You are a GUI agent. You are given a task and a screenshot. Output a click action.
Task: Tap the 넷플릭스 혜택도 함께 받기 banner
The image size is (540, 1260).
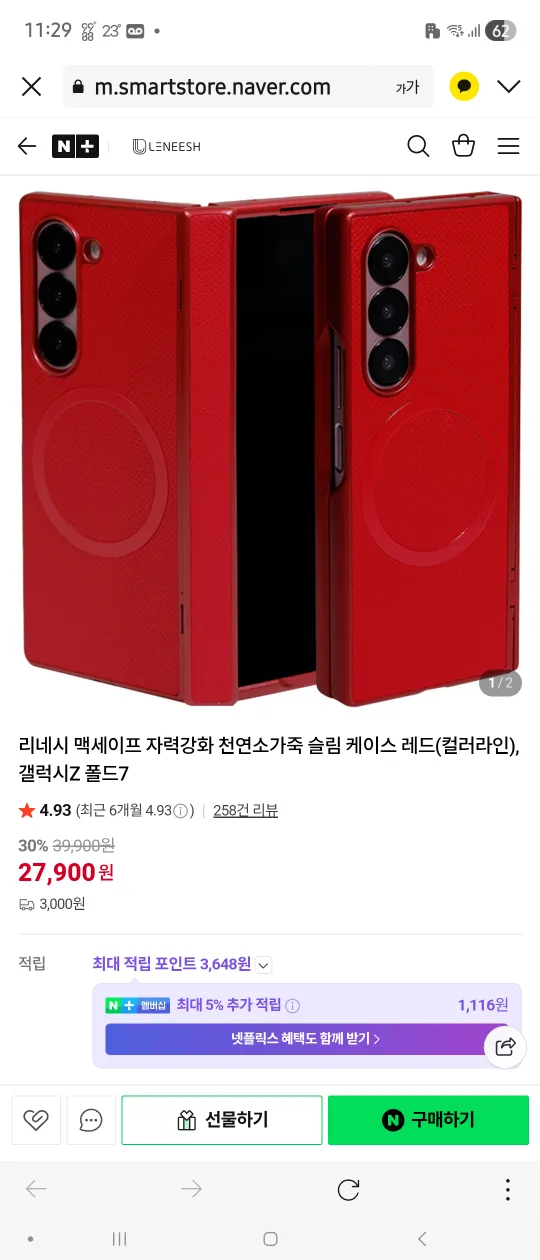point(305,1038)
